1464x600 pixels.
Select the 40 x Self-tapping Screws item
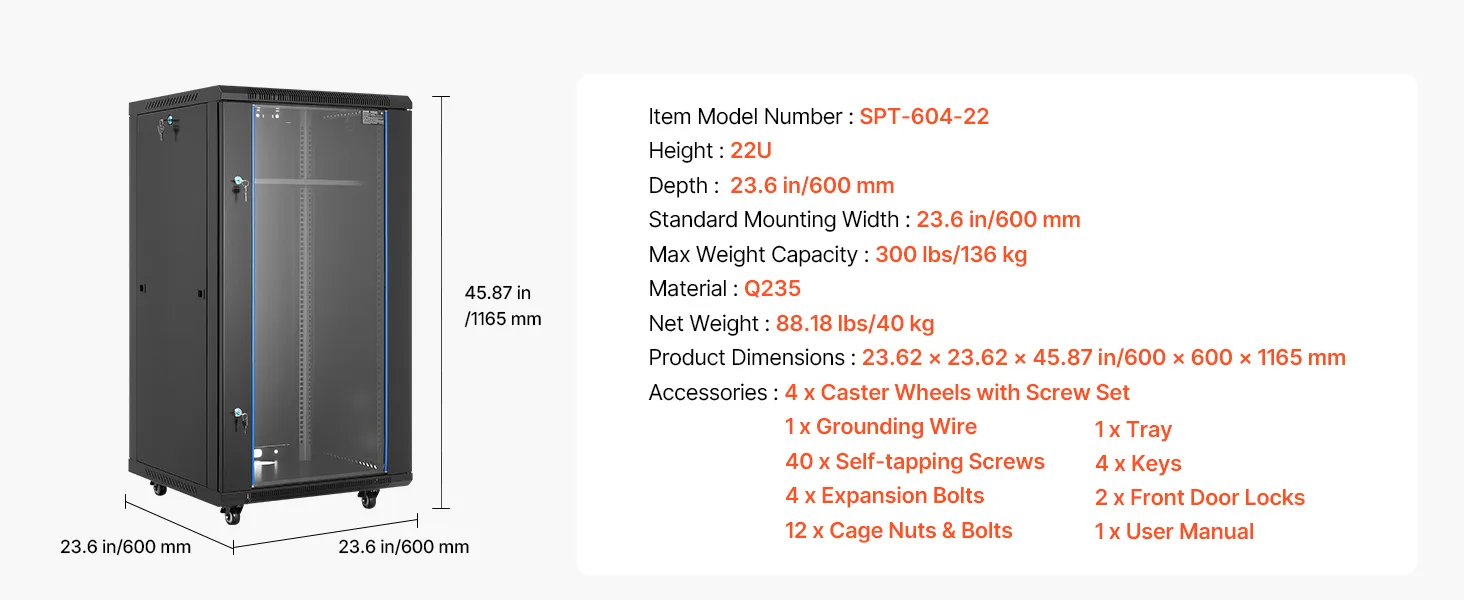point(914,462)
